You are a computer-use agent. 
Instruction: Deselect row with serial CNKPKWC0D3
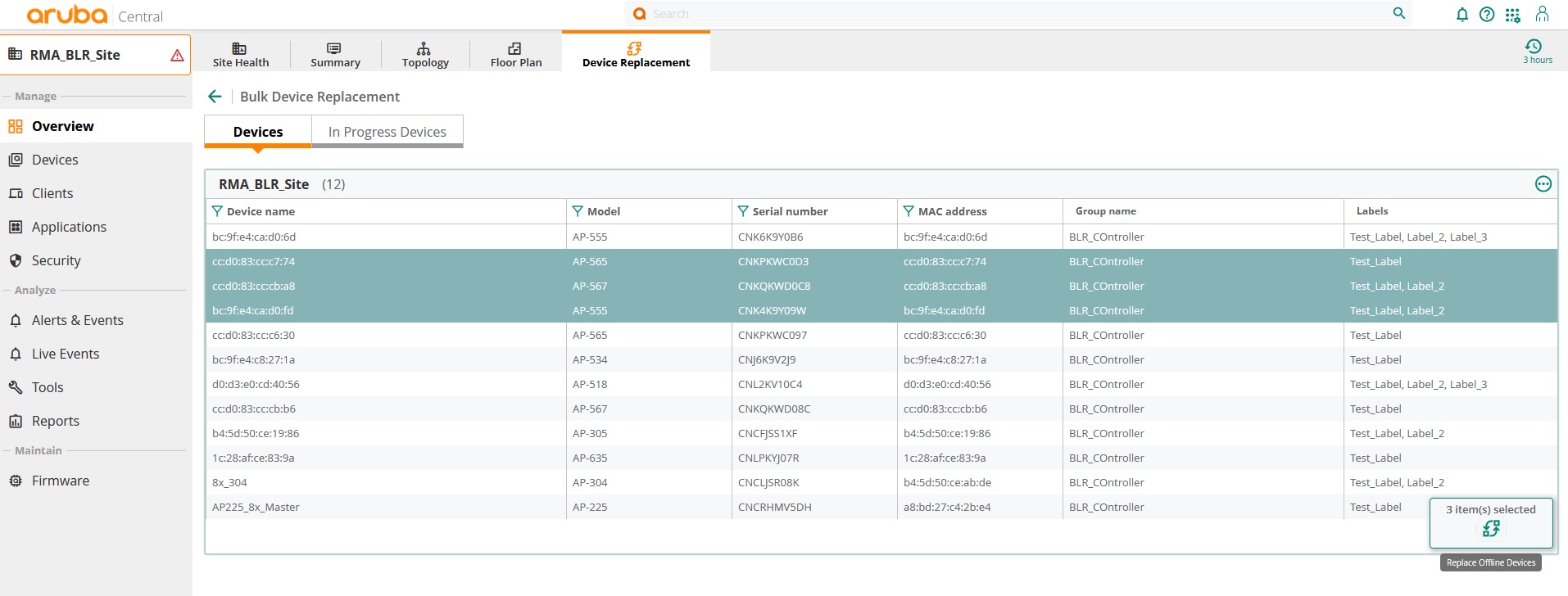tap(773, 262)
